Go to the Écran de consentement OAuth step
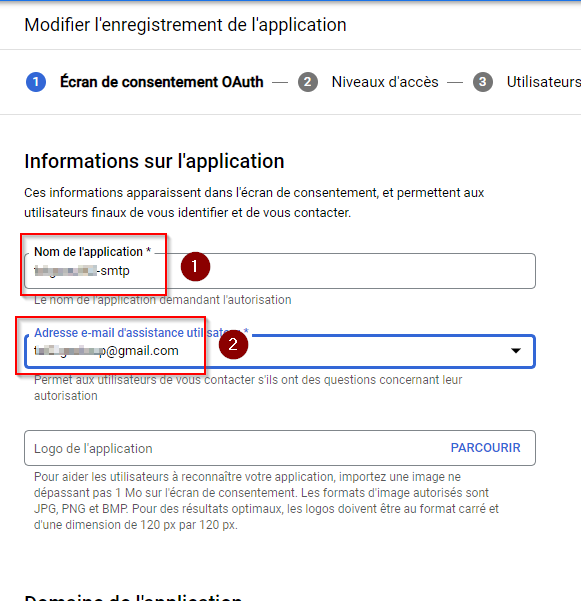Screen dimensions: 581x601 pos(162,82)
